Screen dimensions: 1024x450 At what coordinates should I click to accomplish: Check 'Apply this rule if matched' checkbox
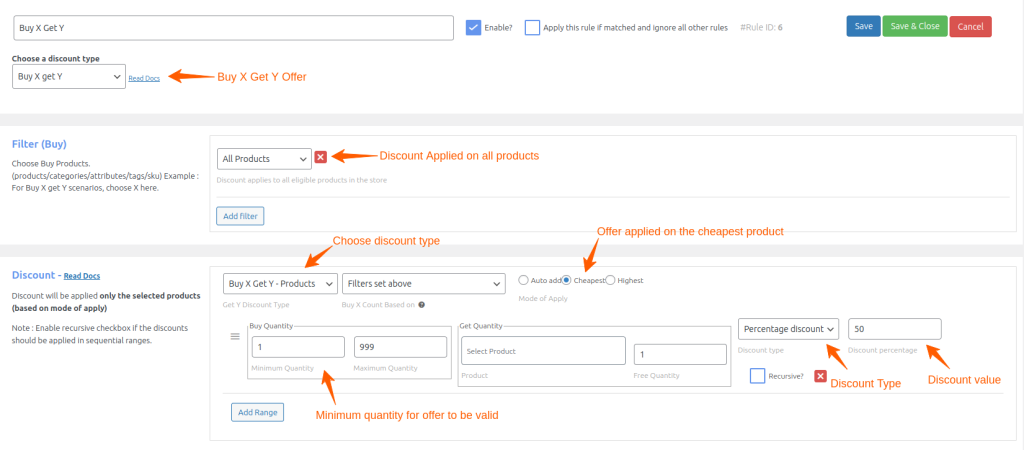tap(532, 27)
